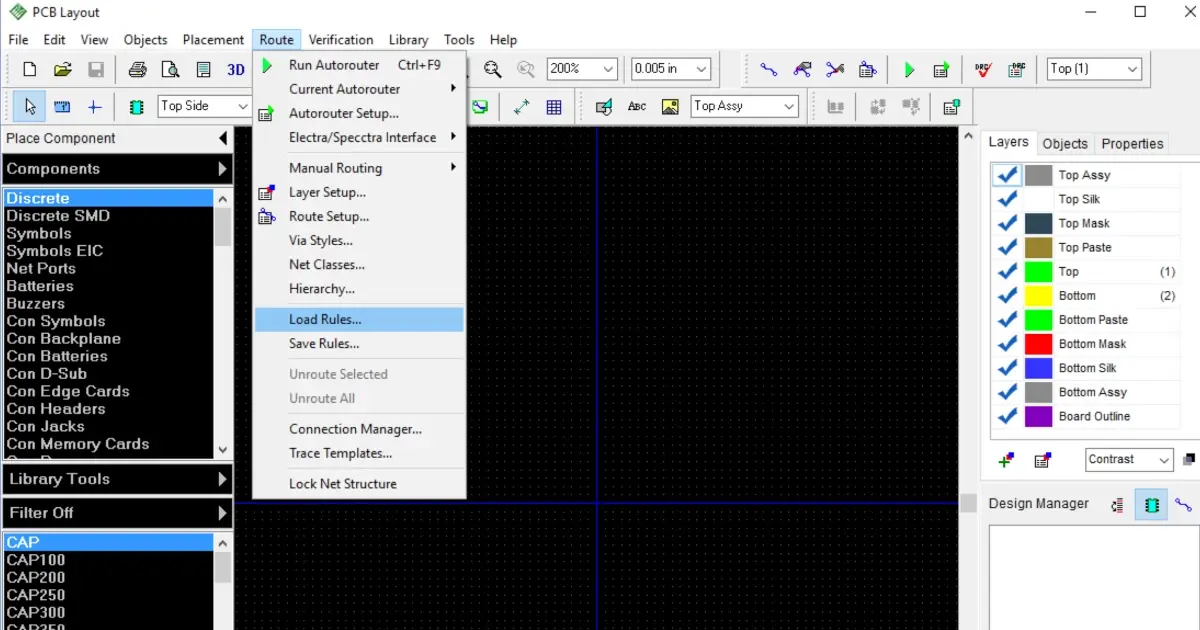Switch to the Objects tab

point(1065,144)
